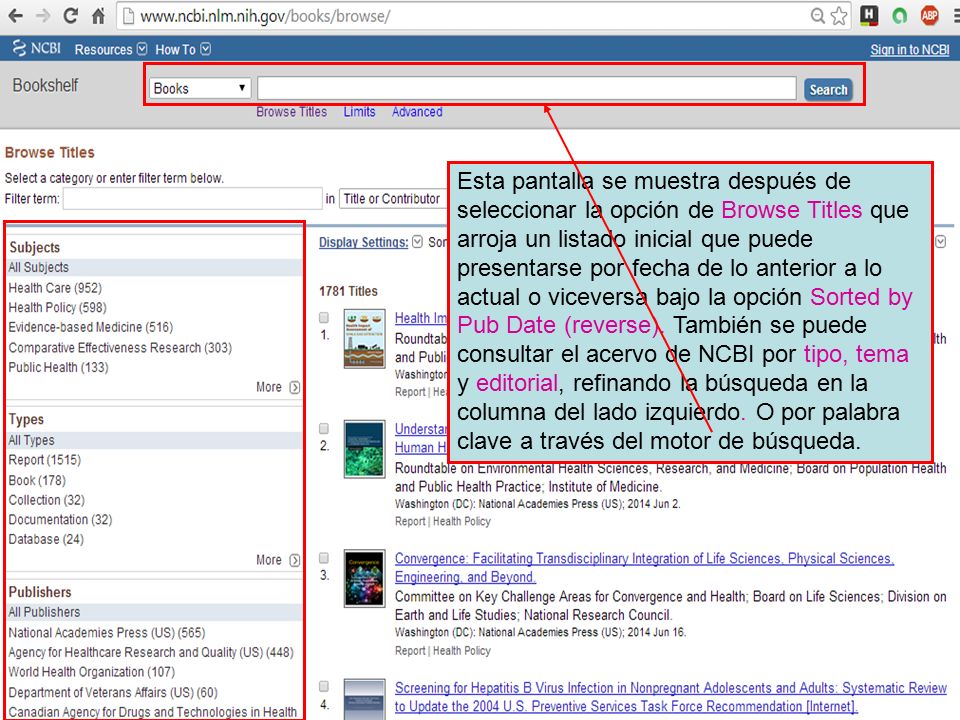The image size is (960, 720).
Task: Check the box for title 3
Action: point(324,558)
